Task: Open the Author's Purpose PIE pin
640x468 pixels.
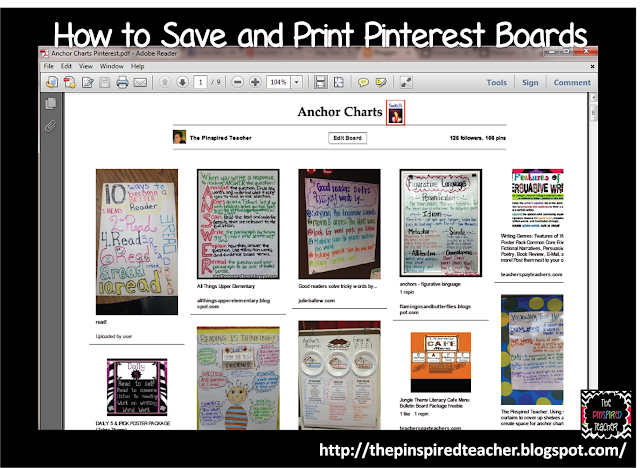Action: (339, 375)
